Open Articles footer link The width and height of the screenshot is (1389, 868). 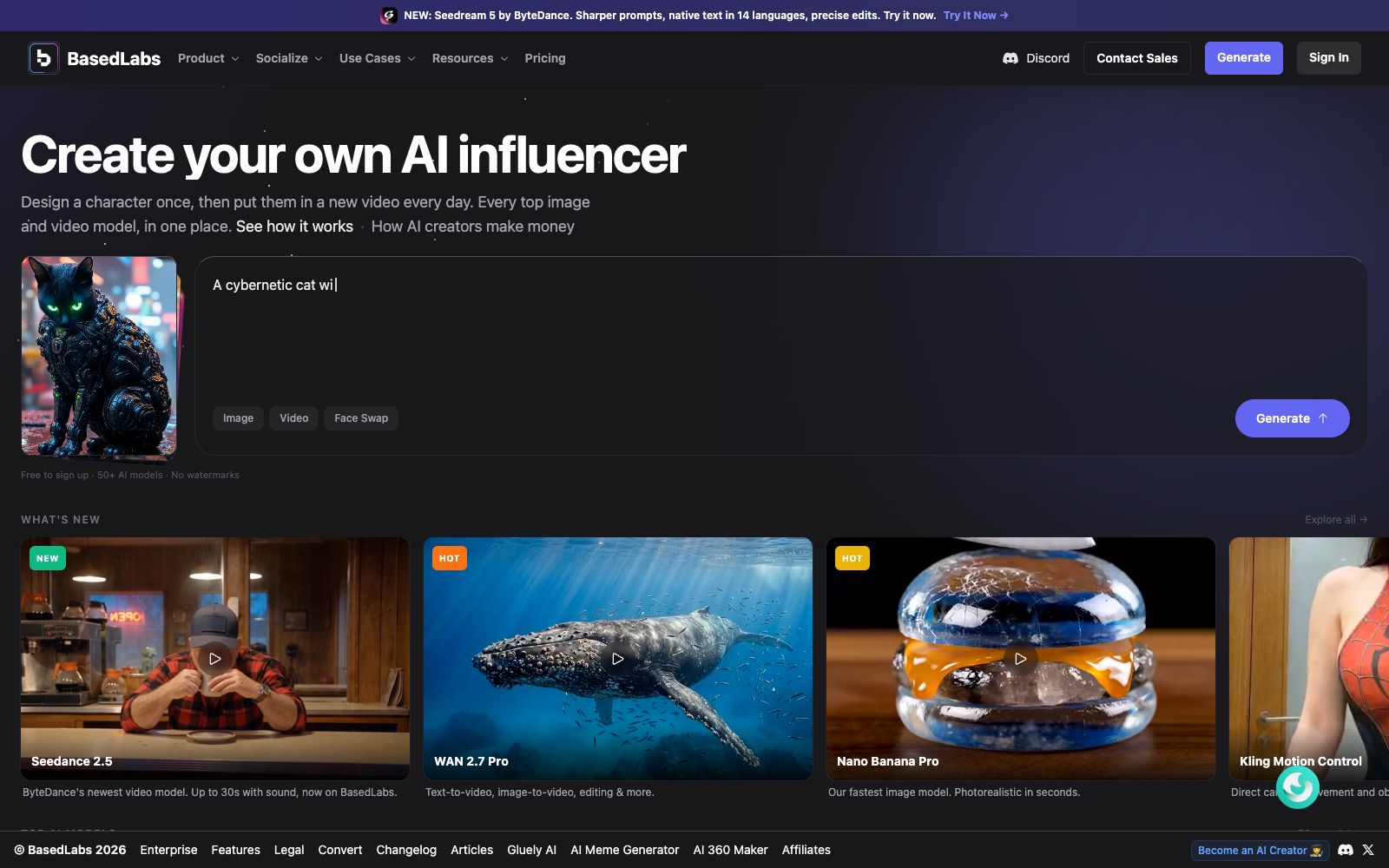[x=472, y=850]
